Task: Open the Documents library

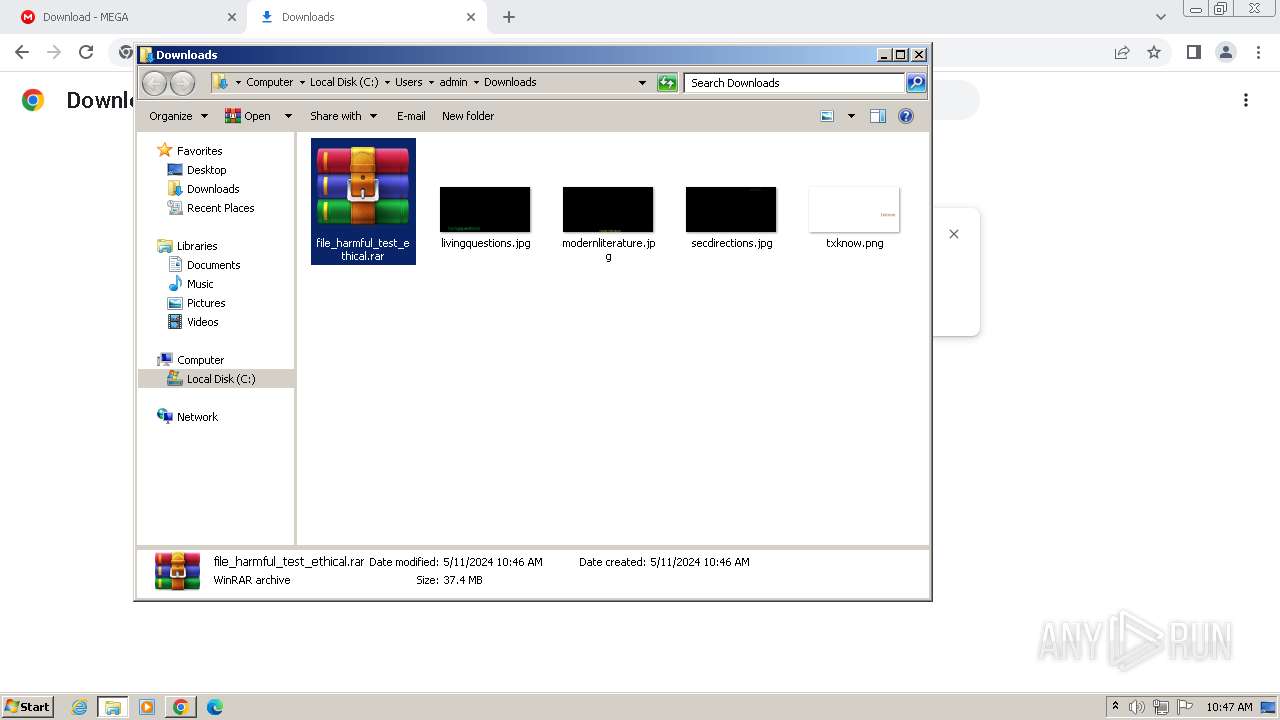Action: click(213, 265)
